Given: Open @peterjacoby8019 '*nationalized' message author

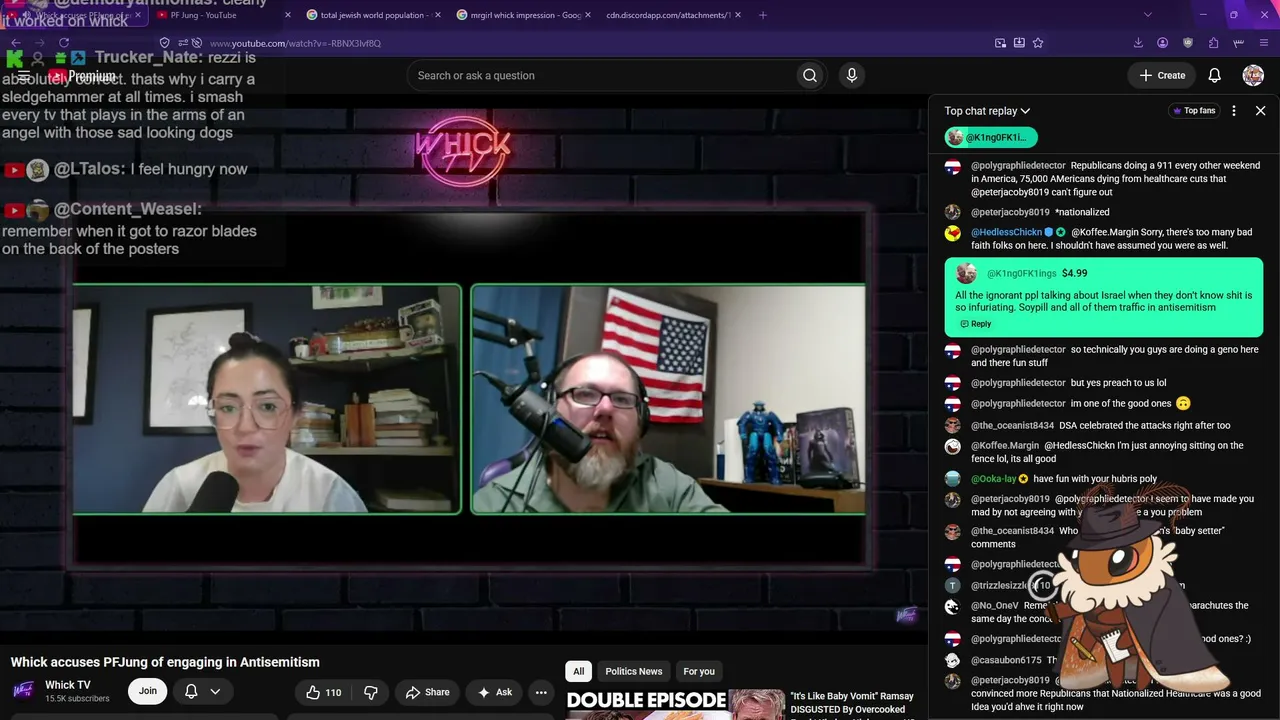Looking at the screenshot, I should 1010,212.
